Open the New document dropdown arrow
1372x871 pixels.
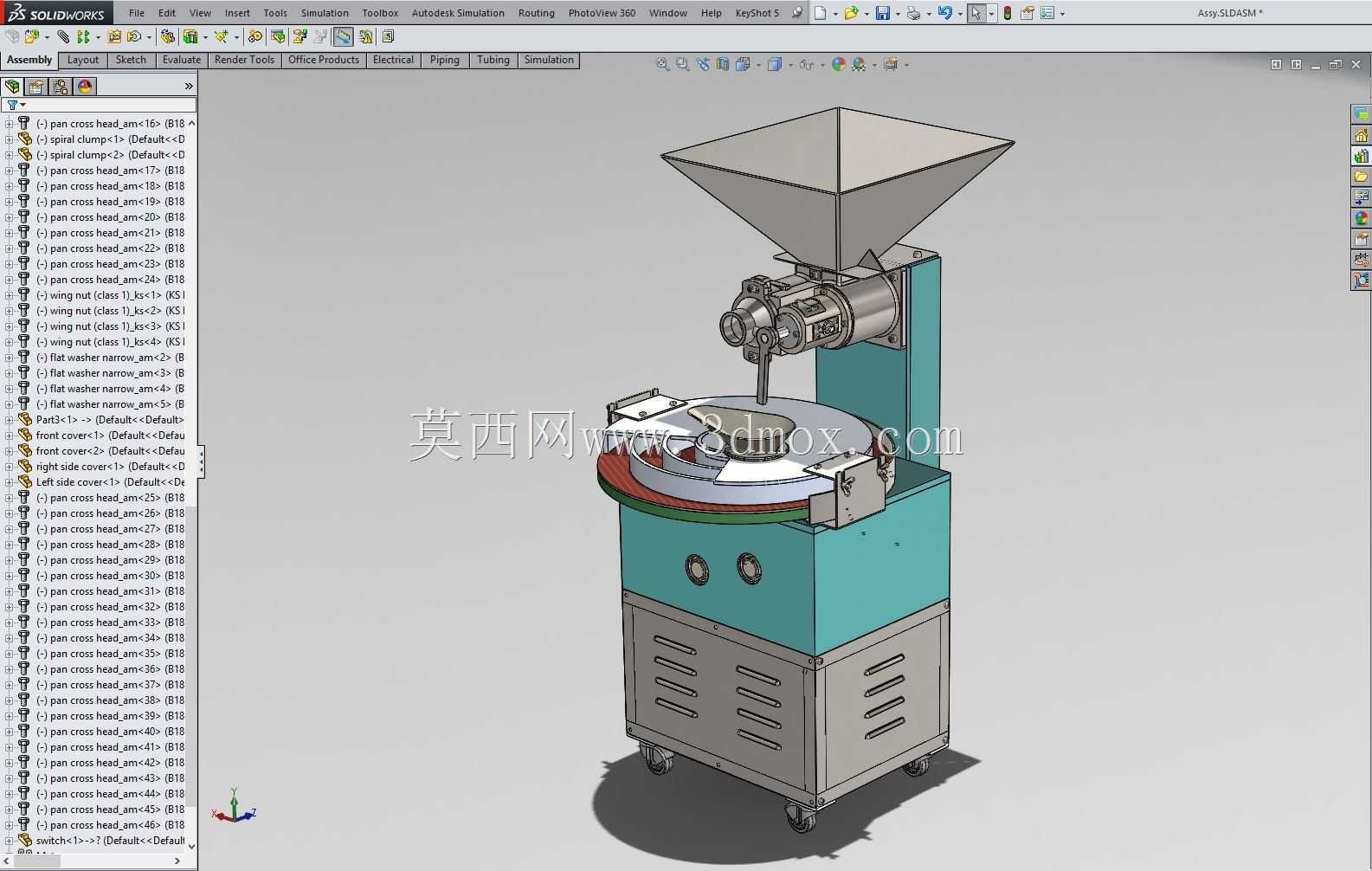pyautogui.click(x=835, y=14)
